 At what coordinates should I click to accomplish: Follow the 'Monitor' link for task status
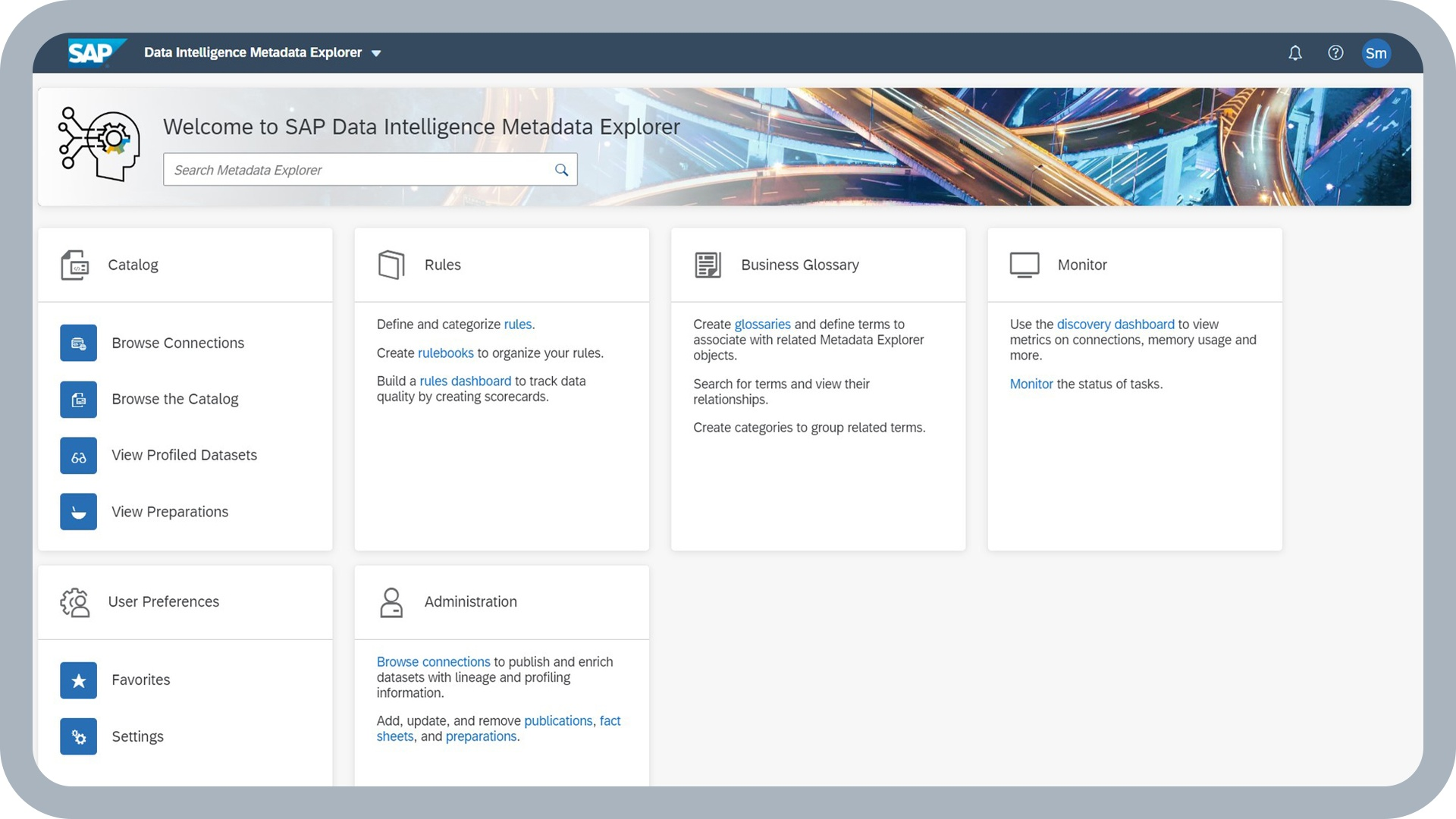pos(1031,384)
